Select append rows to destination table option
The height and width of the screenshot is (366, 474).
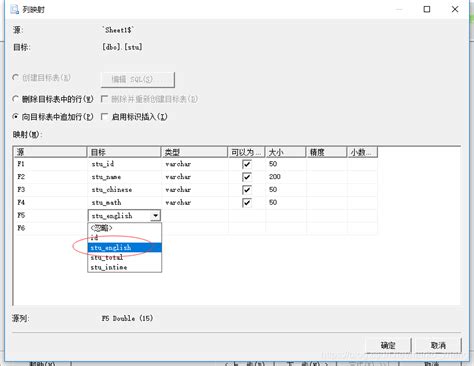[x=15, y=117]
